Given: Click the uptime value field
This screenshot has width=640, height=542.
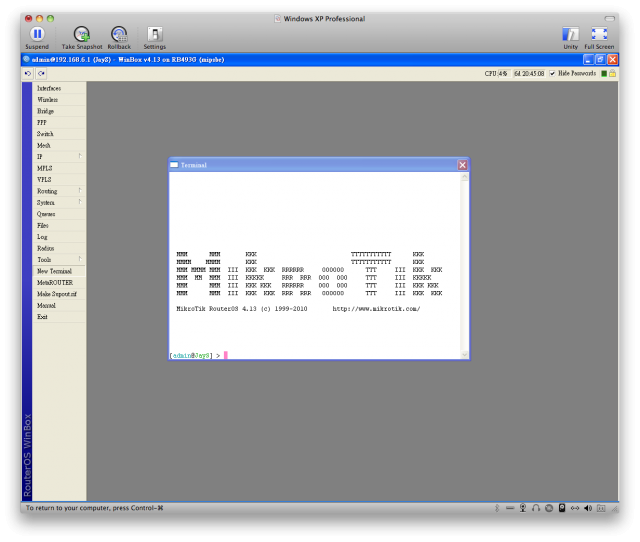Looking at the screenshot, I should click(529, 73).
